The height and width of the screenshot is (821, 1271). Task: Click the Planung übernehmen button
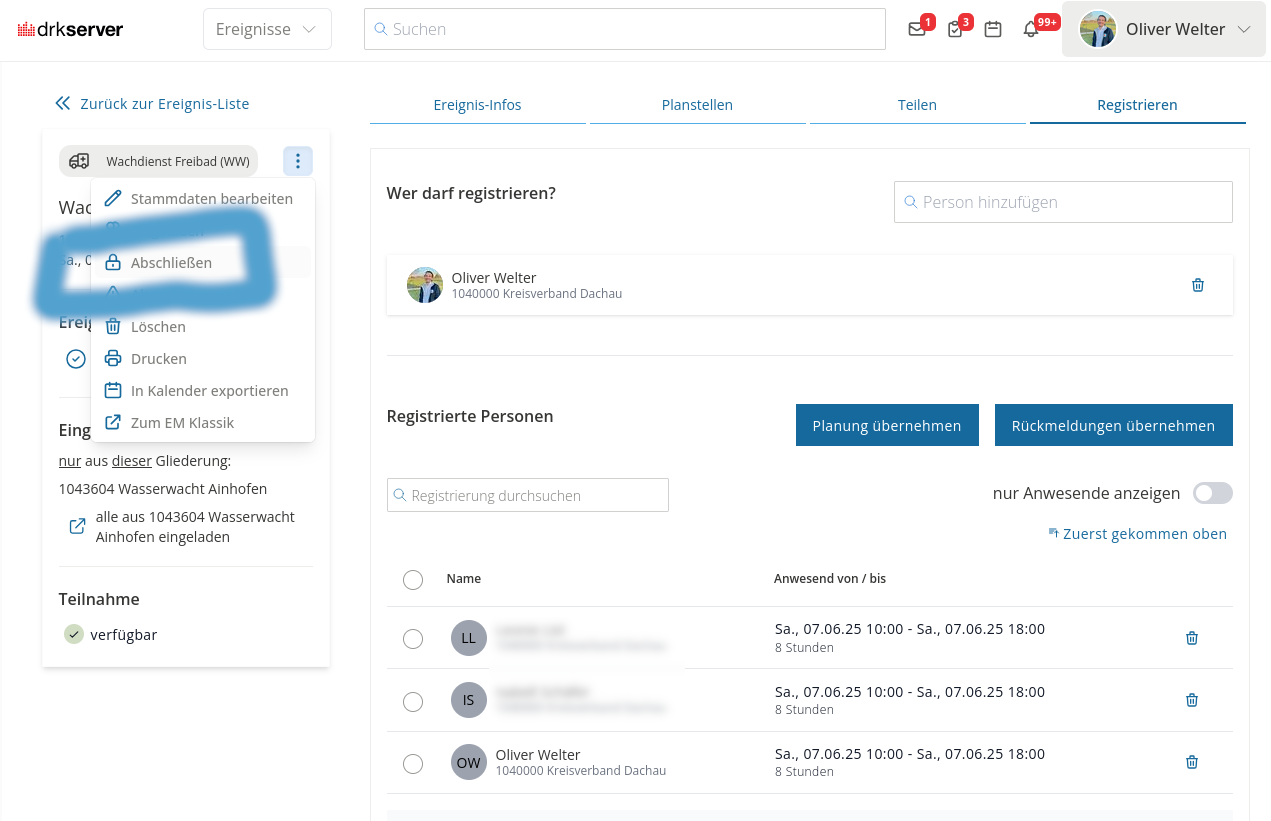(x=887, y=424)
